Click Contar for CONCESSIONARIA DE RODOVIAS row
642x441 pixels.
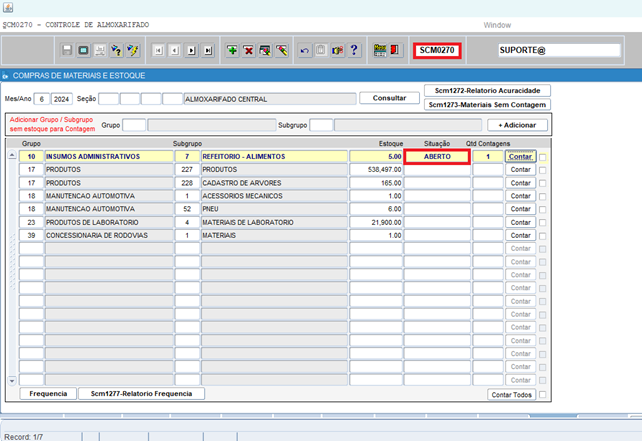[x=520, y=235]
